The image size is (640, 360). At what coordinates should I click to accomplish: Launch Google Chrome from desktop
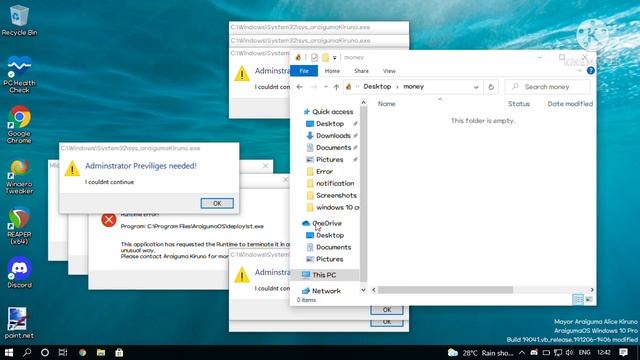19,124
